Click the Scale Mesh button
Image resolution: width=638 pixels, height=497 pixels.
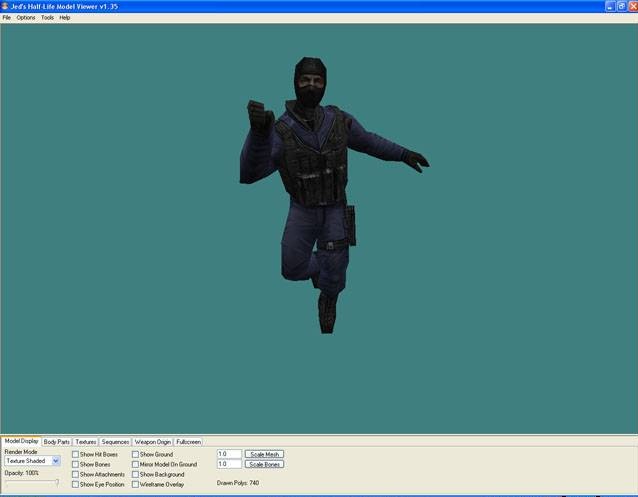tap(264, 454)
